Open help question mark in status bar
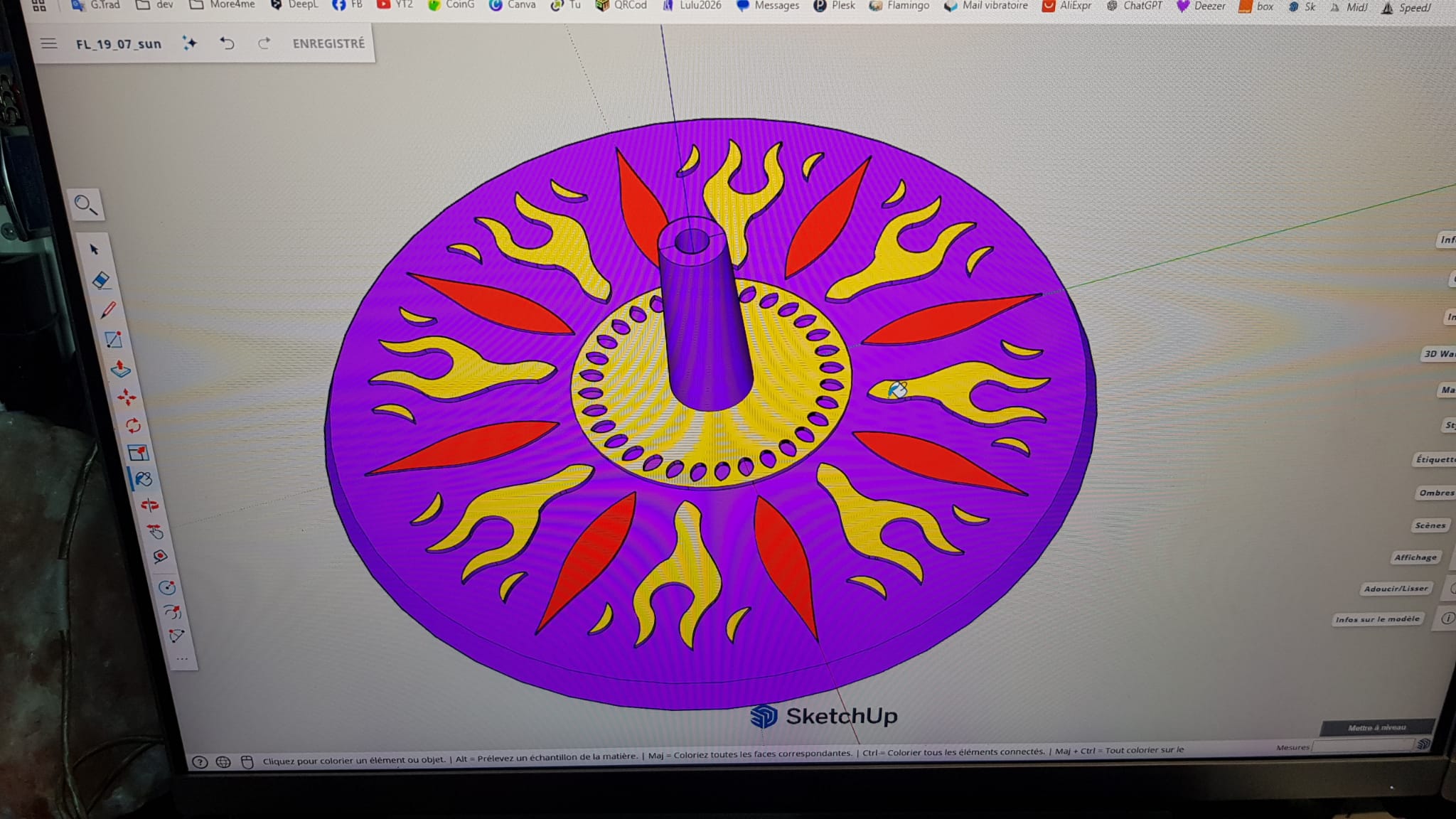Screen dimensions: 1456x819 tap(200, 762)
